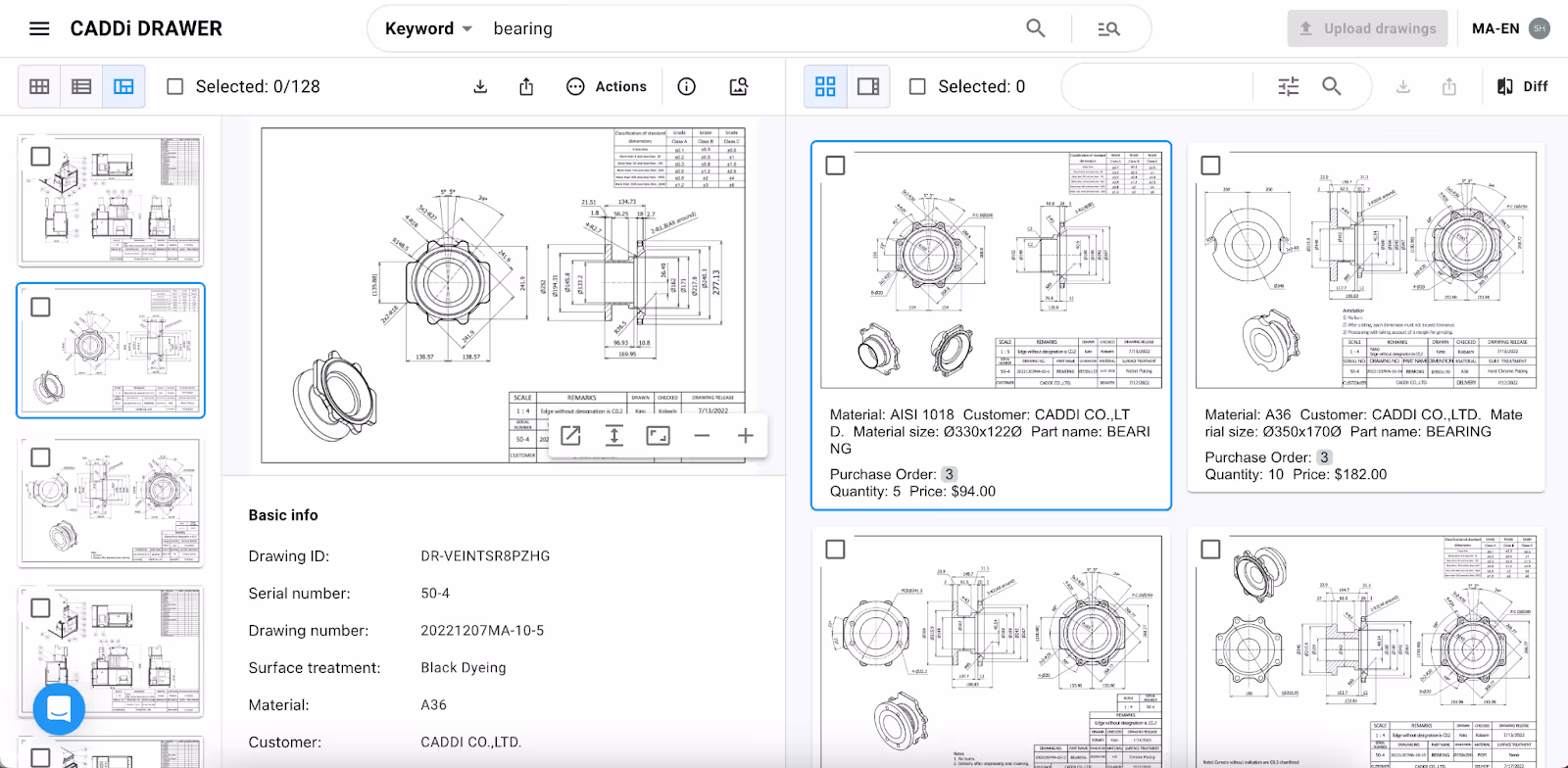Image resolution: width=1568 pixels, height=768 pixels.
Task: Share from the right panel toolbar
Action: click(1449, 86)
